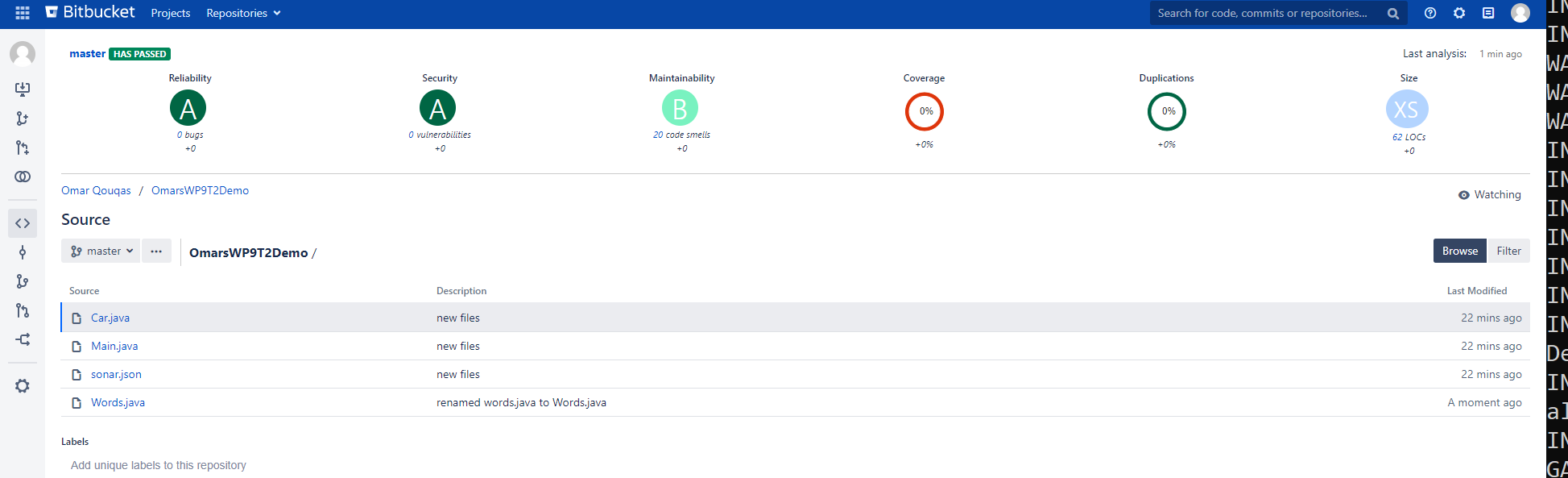Select the Browse view button
This screenshot has height=478, width=1568.
pyautogui.click(x=1460, y=251)
